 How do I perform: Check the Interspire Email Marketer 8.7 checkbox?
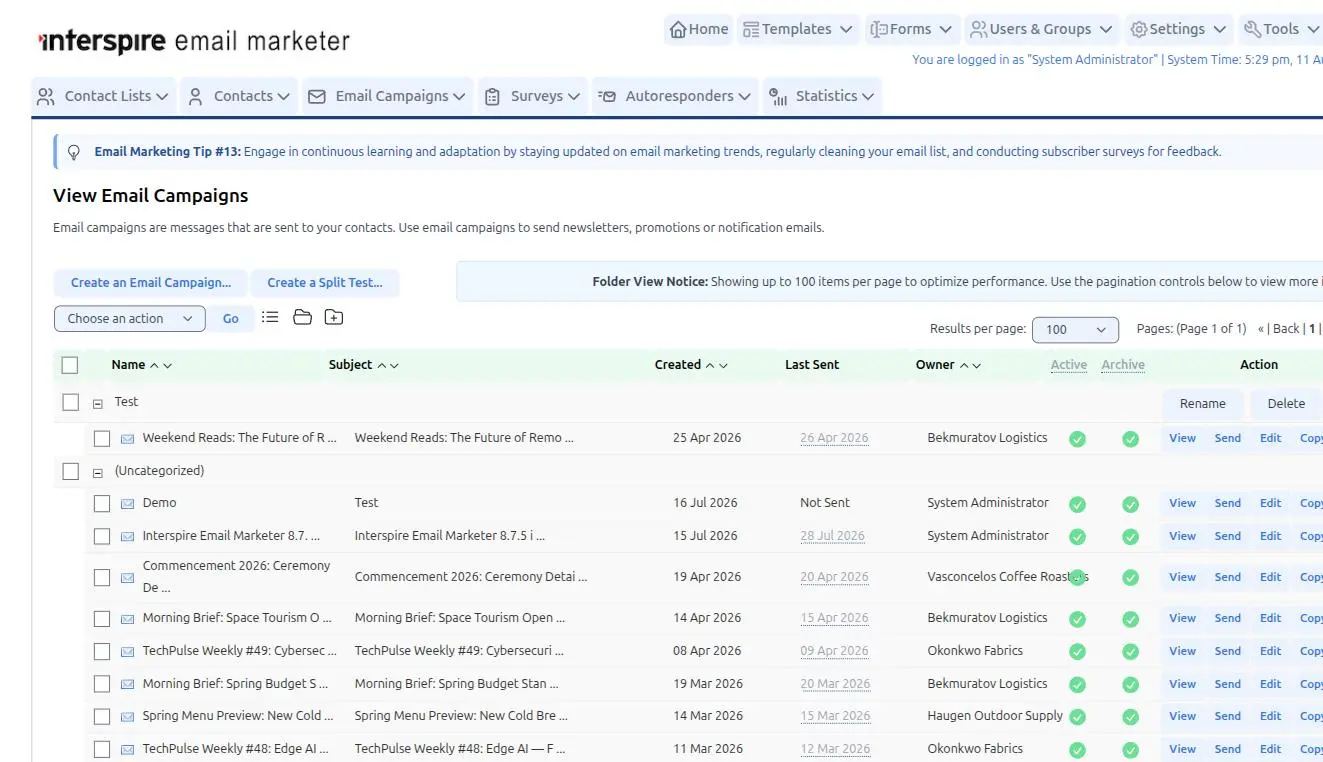click(102, 536)
